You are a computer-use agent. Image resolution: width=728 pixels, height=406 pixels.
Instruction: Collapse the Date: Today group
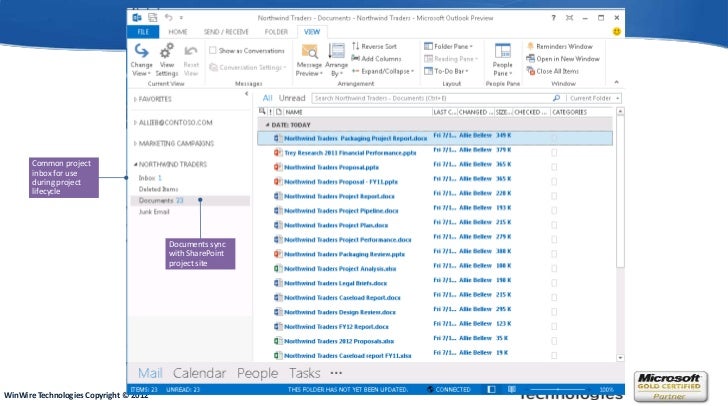click(x=267, y=125)
